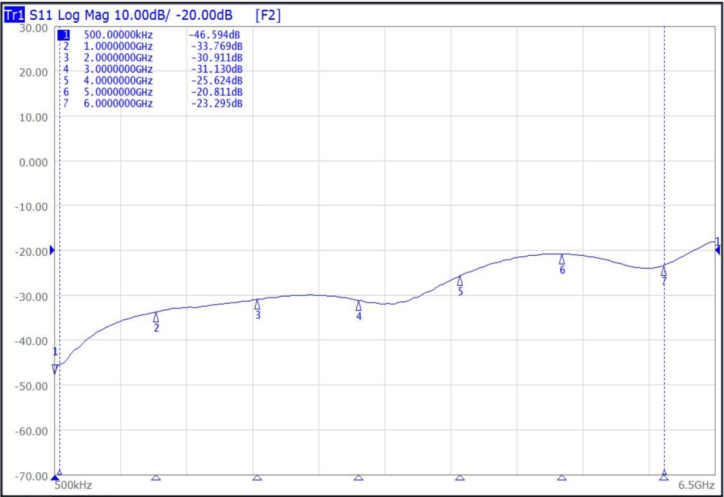Click the 500kHz start frequency label
This screenshot has height=497, width=724.
coord(73,485)
